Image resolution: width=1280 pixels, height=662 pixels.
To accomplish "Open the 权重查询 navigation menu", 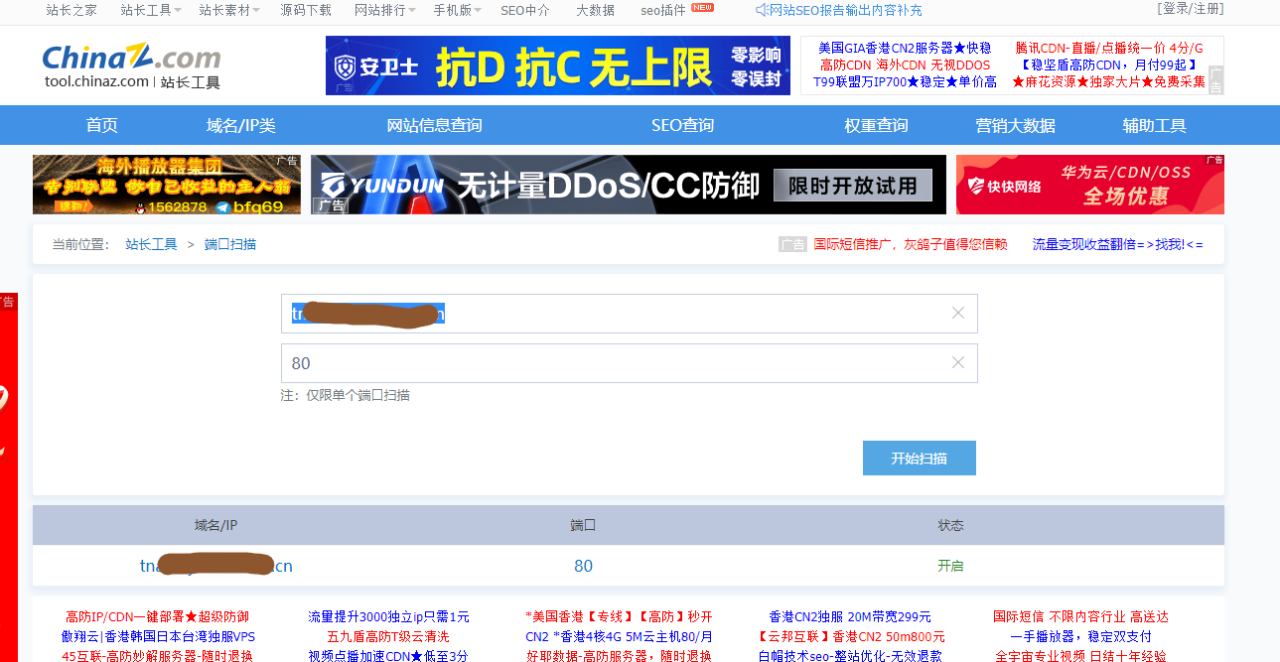I will 875,124.
